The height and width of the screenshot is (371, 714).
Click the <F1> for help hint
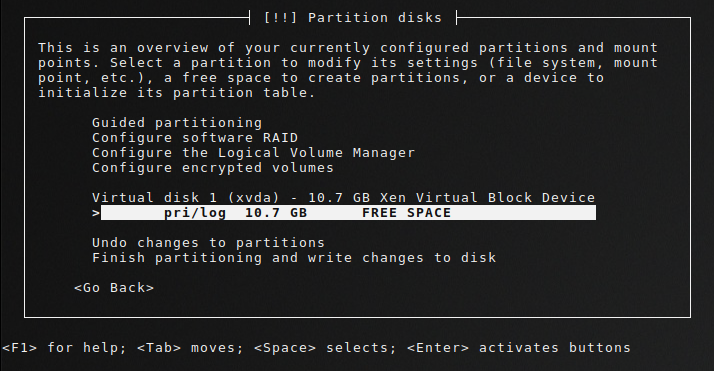pyautogui.click(x=64, y=348)
